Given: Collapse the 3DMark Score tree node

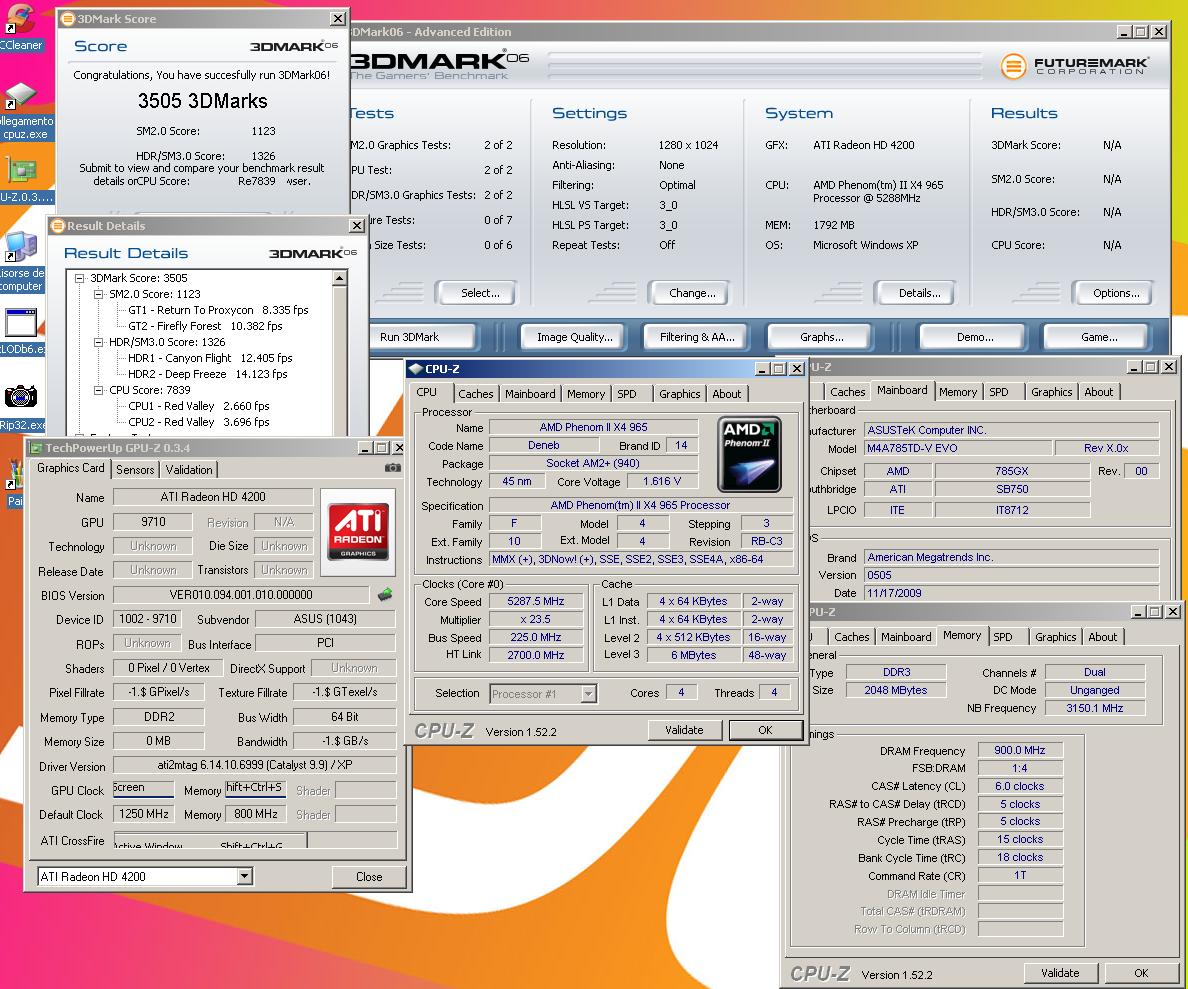Looking at the screenshot, I should [x=80, y=278].
